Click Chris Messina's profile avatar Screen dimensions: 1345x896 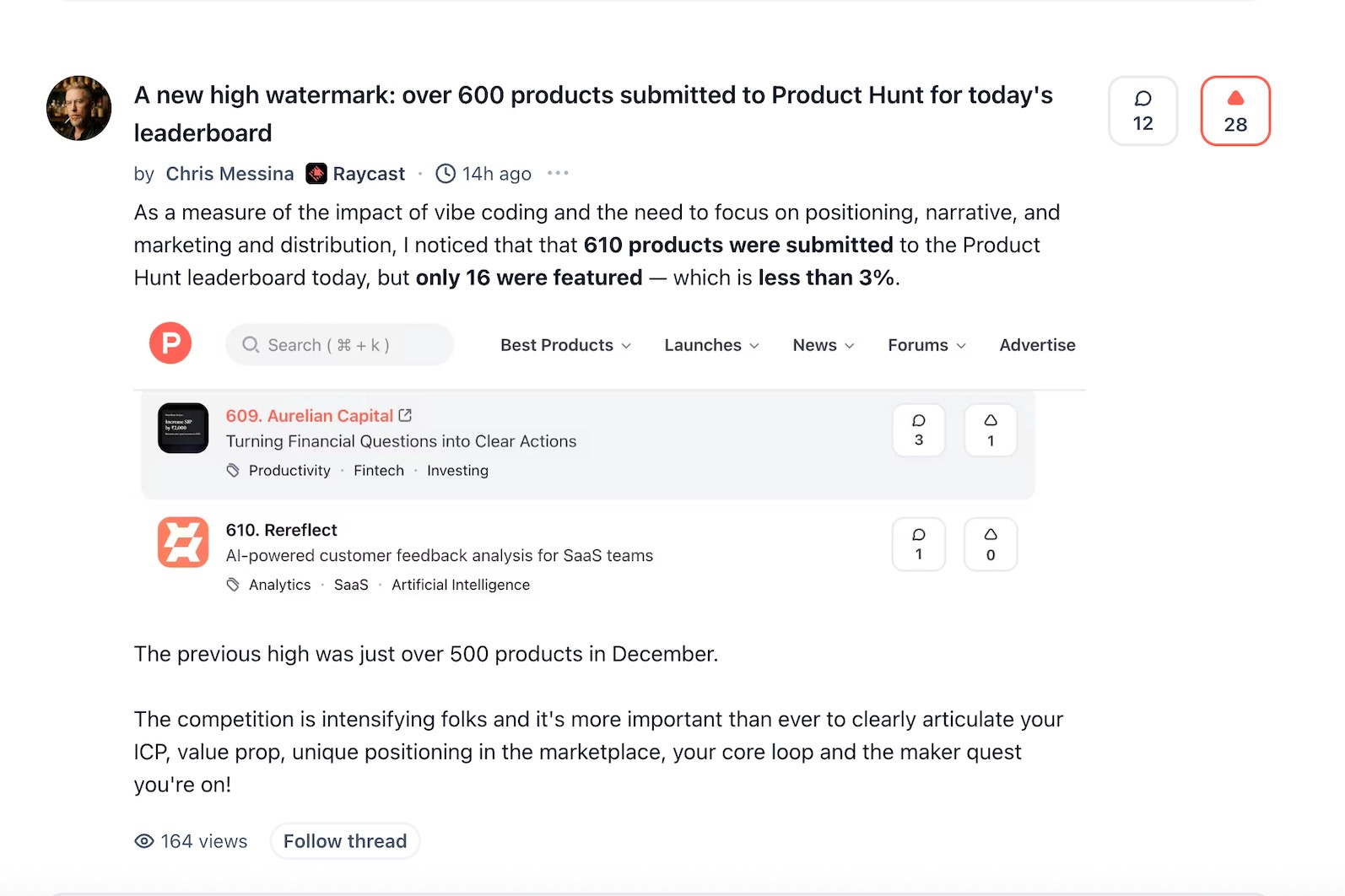[79, 109]
